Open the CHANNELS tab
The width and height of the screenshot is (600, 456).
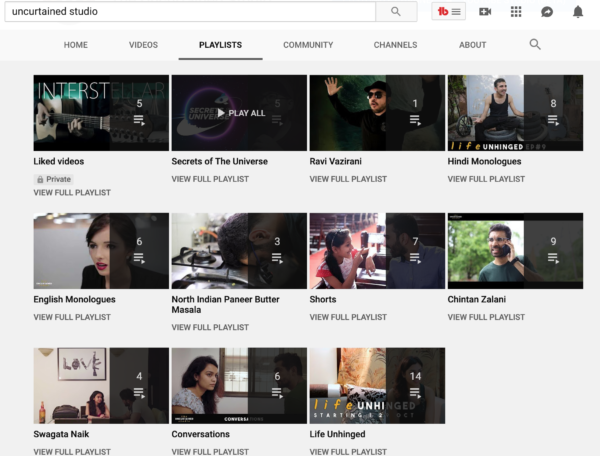[x=395, y=45]
